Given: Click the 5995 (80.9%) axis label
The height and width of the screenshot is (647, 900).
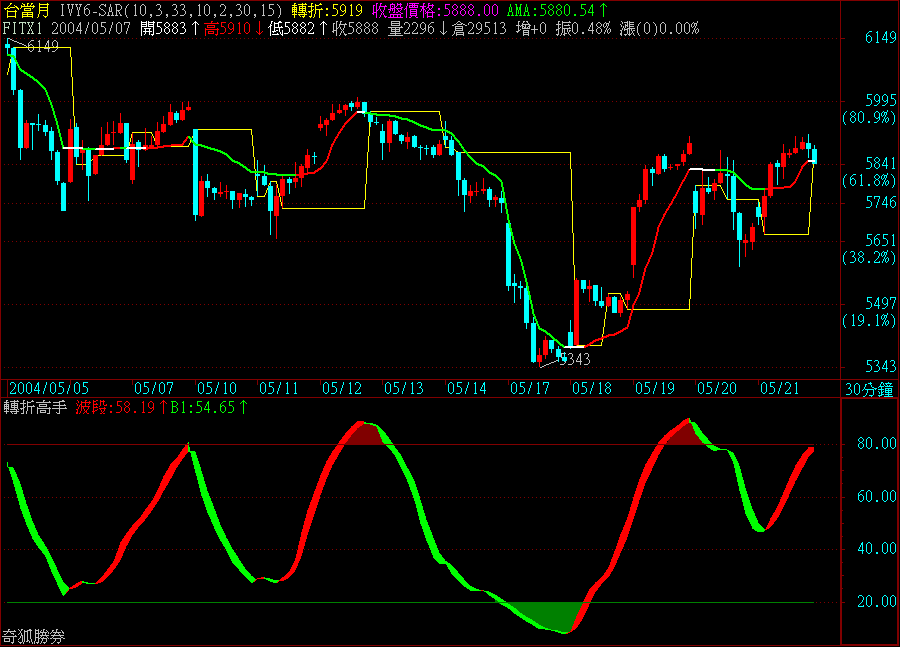Looking at the screenshot, I should (869, 109).
